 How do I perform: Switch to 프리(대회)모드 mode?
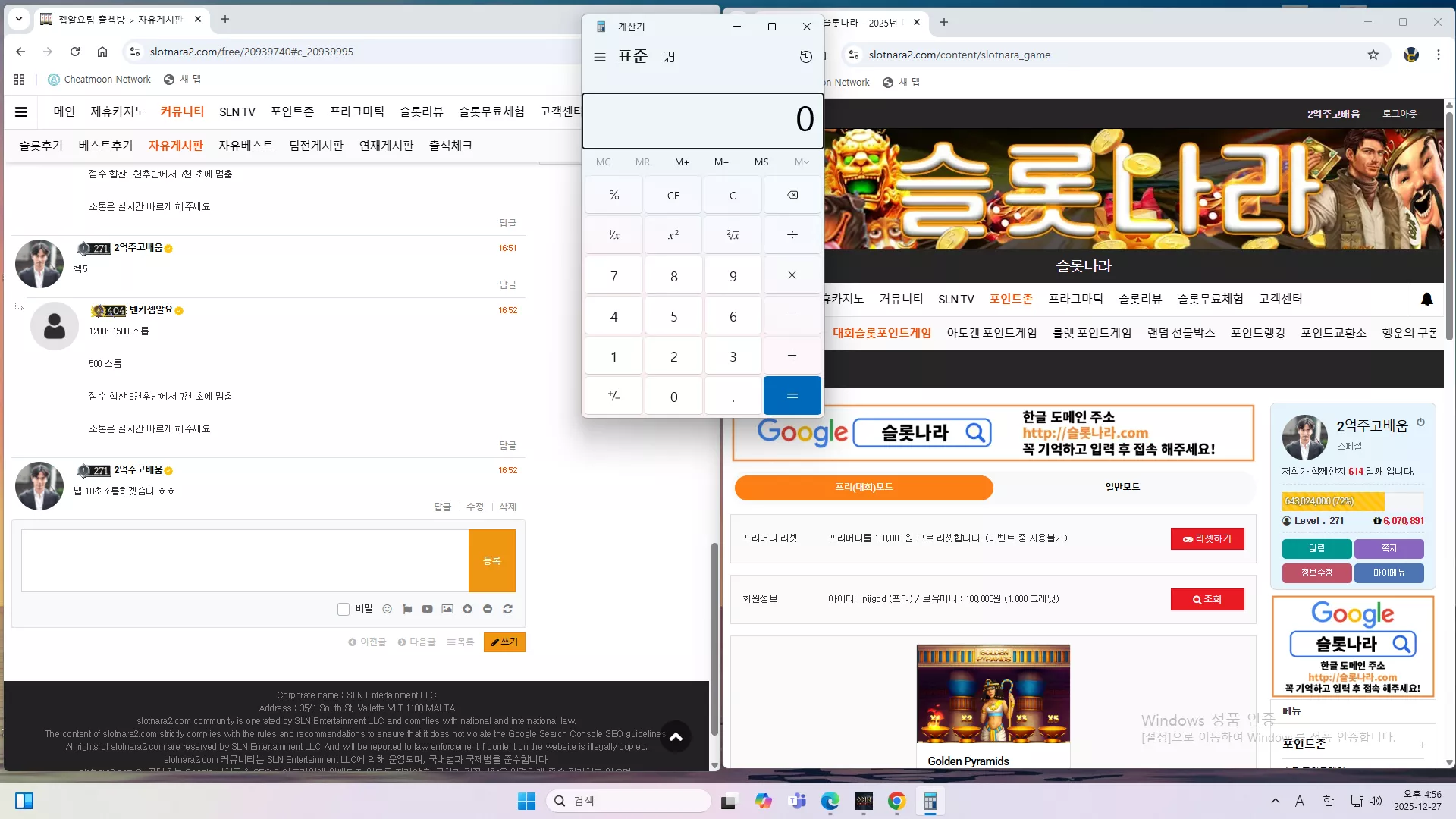pos(864,488)
